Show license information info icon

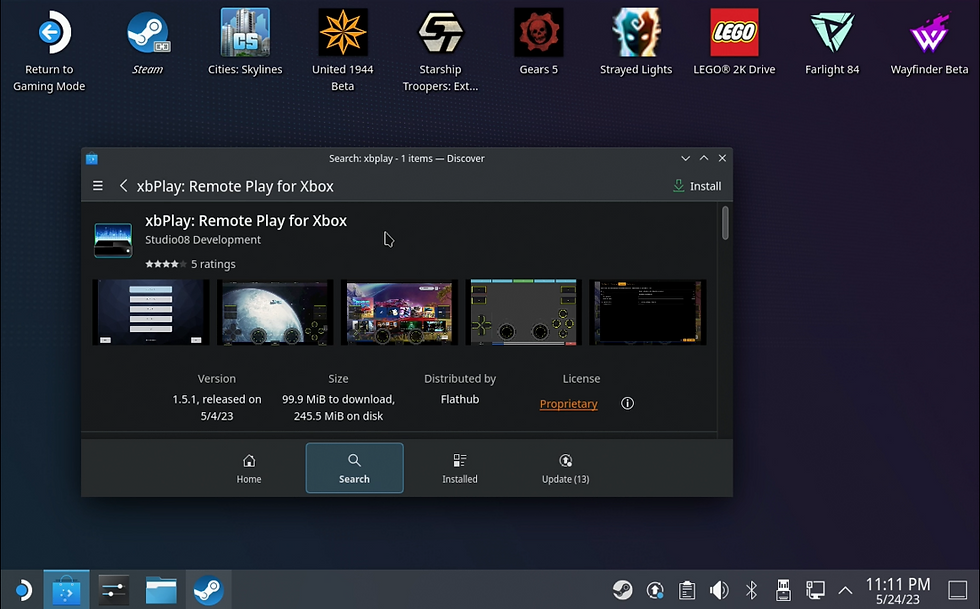click(x=628, y=403)
